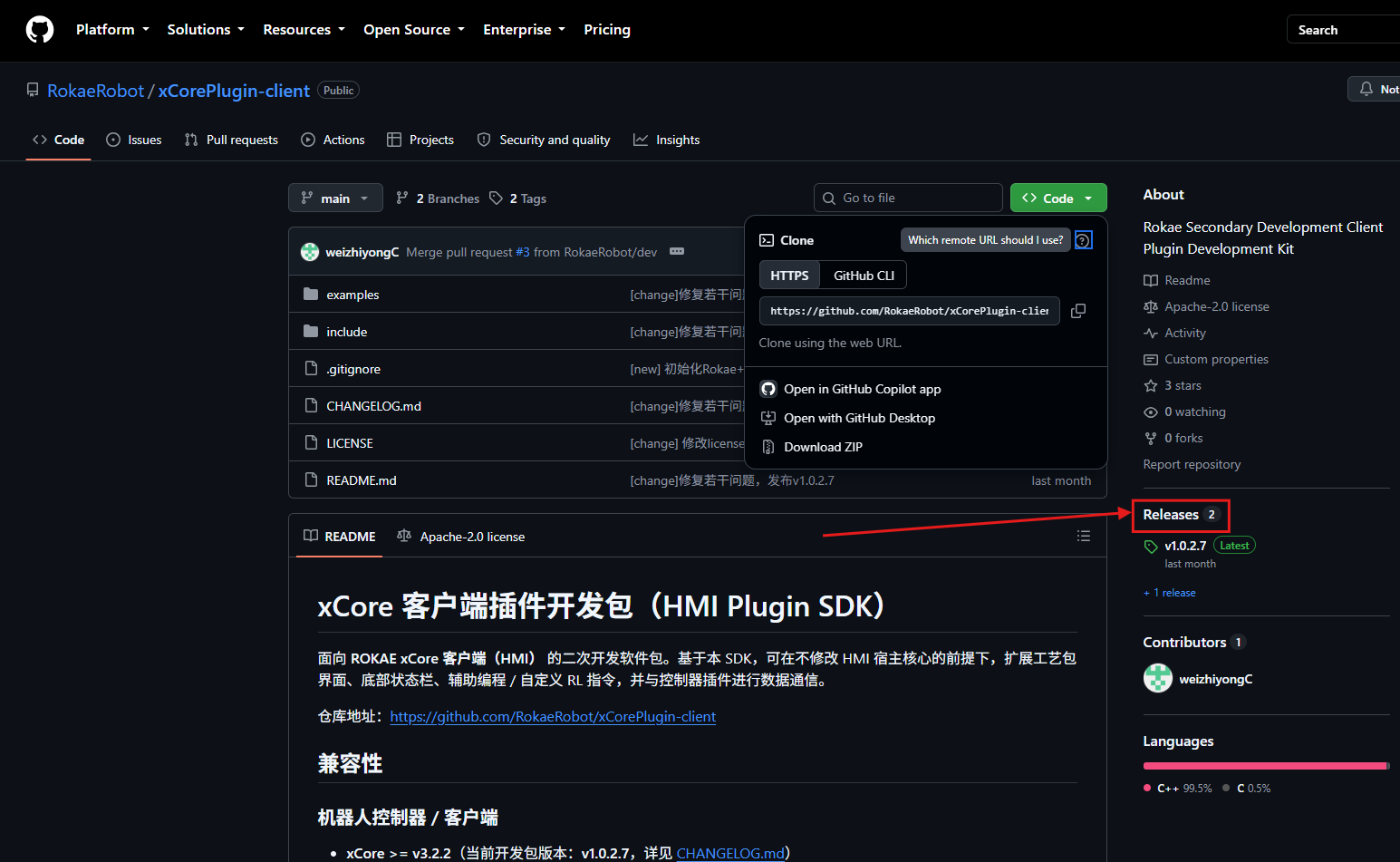Click the clone URL text field

910,311
